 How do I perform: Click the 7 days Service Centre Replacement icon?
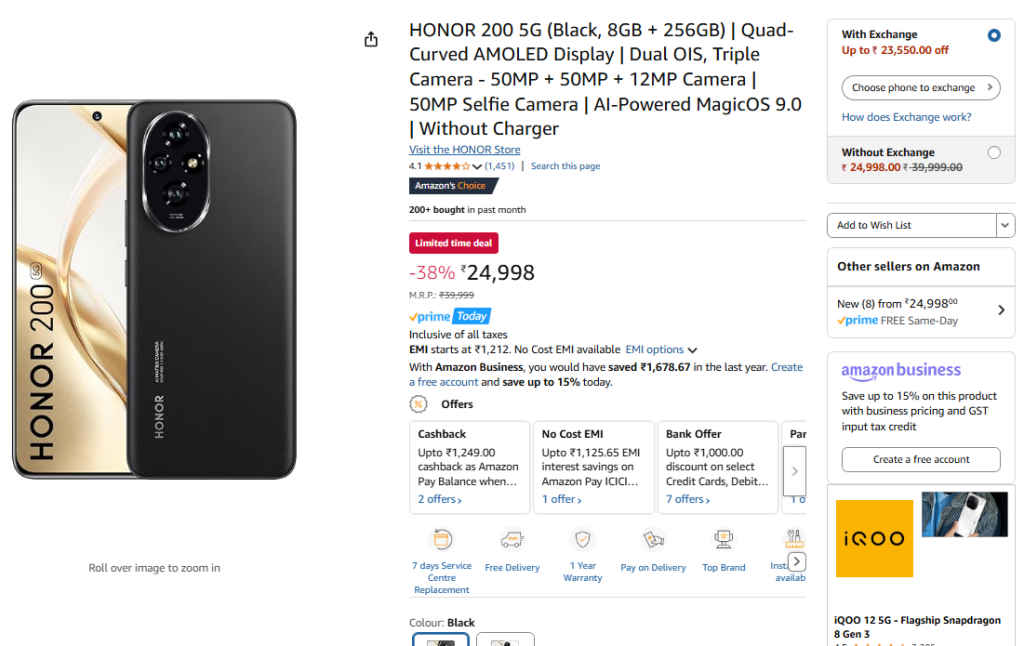[441, 541]
